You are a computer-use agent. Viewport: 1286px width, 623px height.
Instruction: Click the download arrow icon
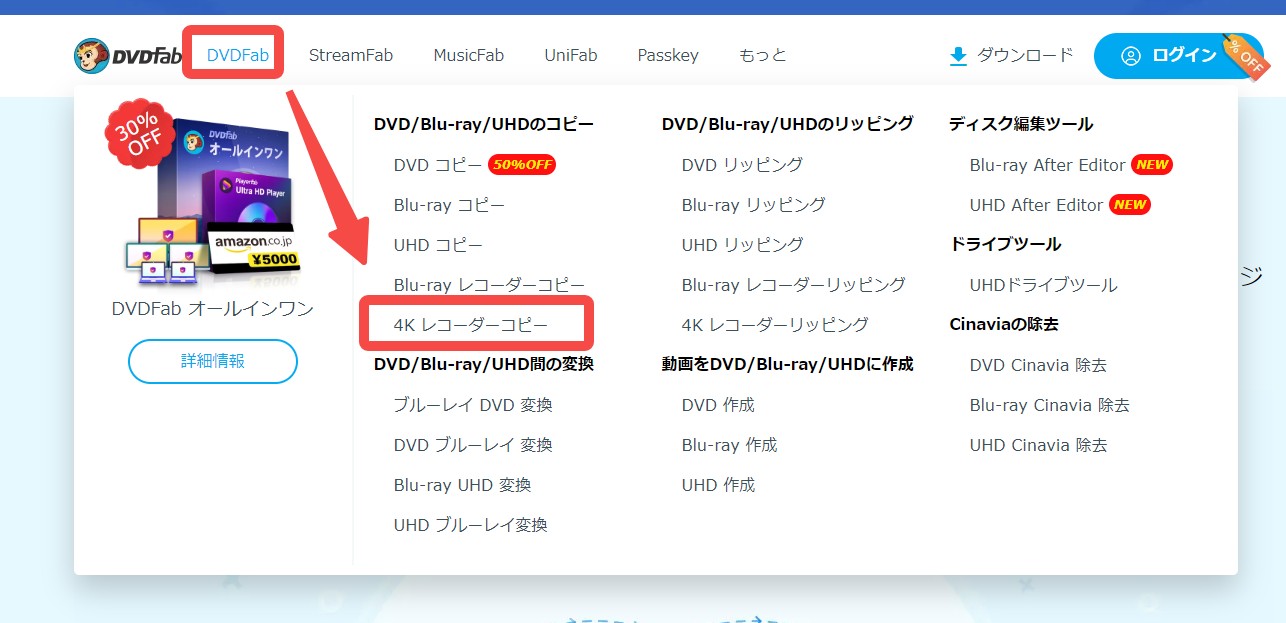click(958, 57)
